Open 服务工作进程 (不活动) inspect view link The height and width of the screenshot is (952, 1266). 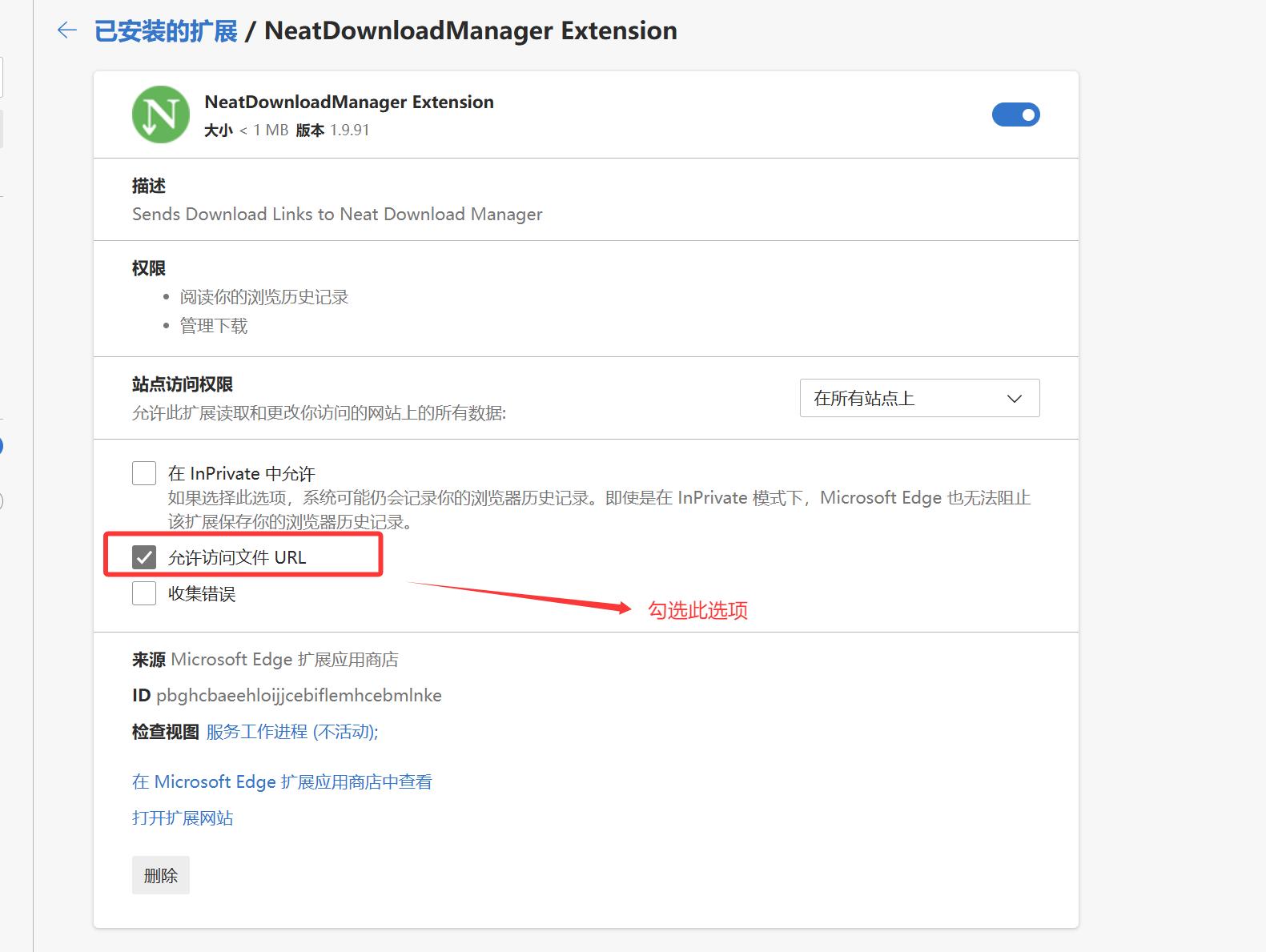tap(292, 732)
